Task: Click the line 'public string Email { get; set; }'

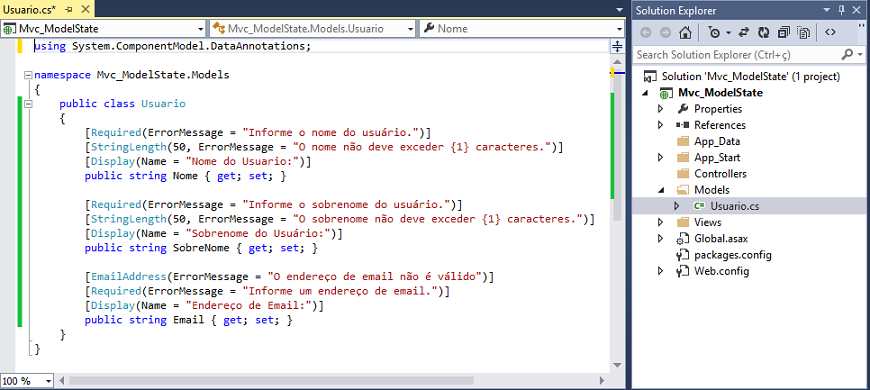Action: point(188,320)
